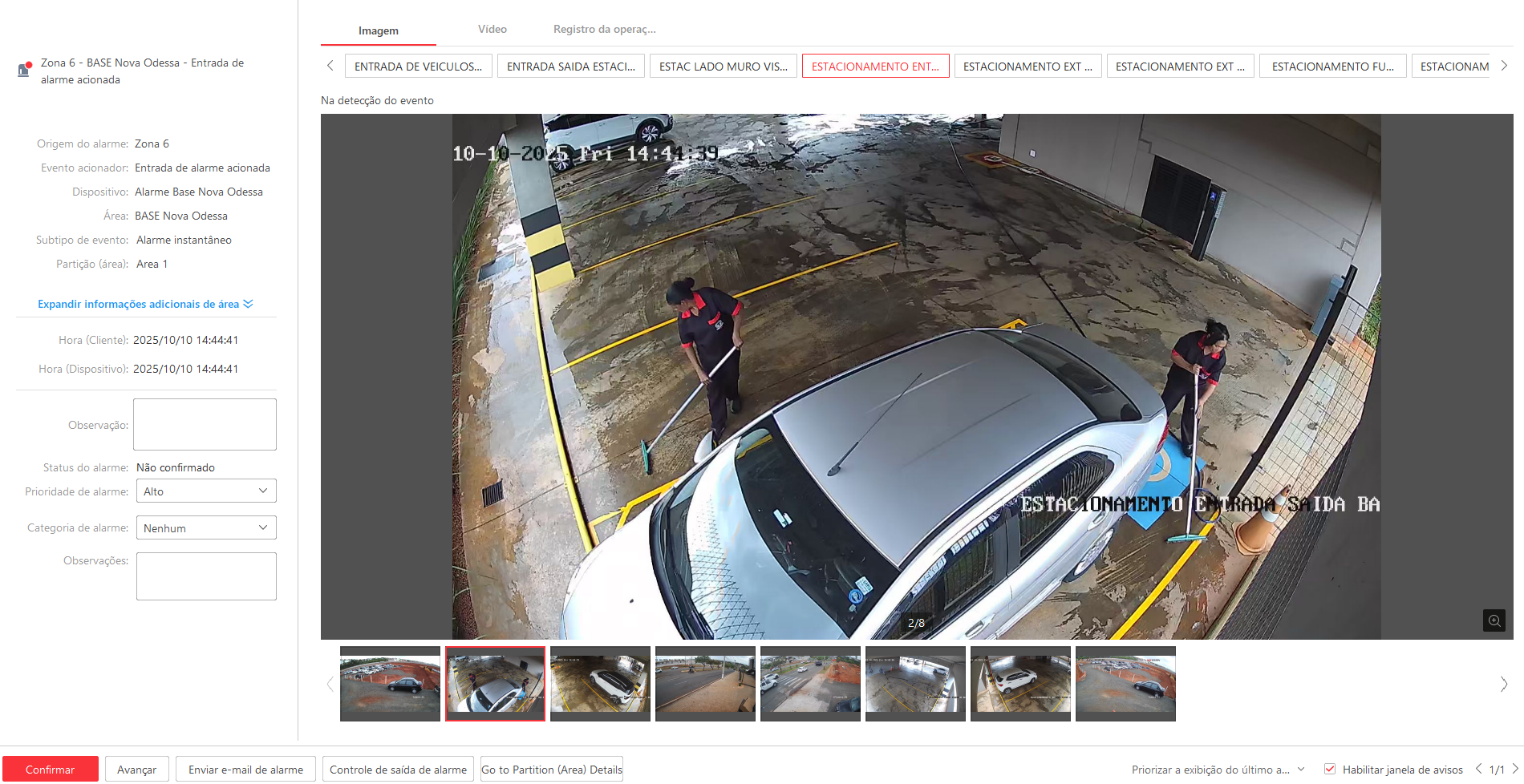The height and width of the screenshot is (784, 1524).
Task: Open the Priorizar a exibição dropdown
Action: 1218,770
